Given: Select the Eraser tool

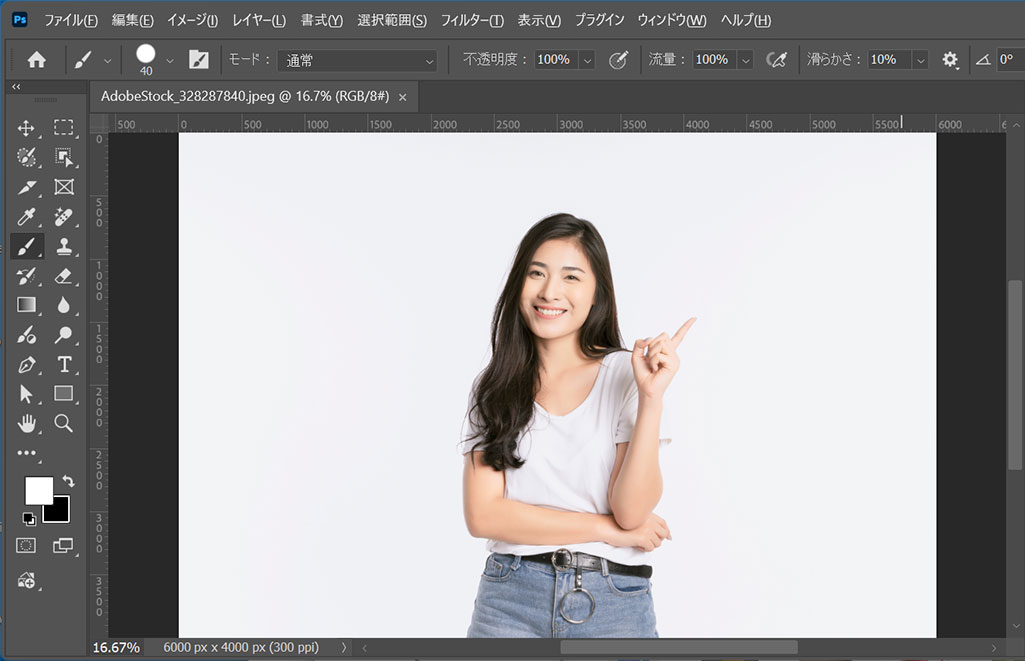Looking at the screenshot, I should 64,276.
